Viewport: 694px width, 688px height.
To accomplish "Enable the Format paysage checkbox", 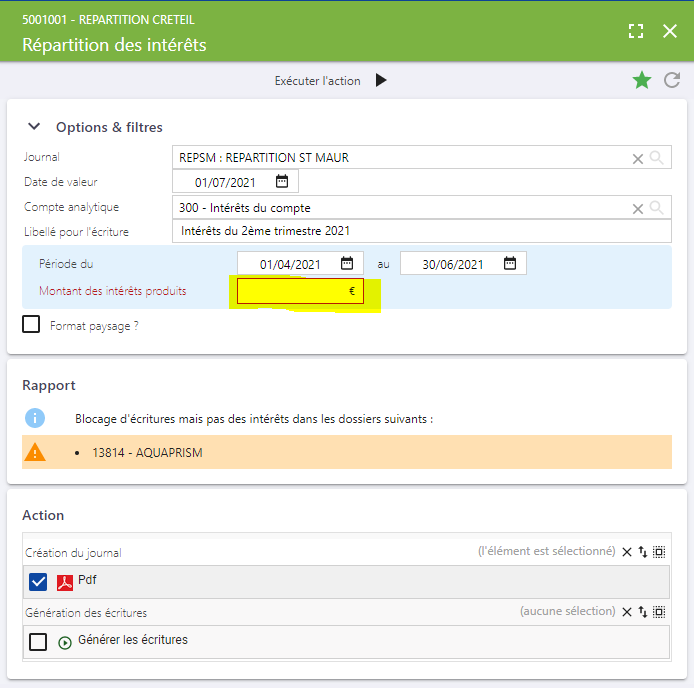I will point(31,324).
